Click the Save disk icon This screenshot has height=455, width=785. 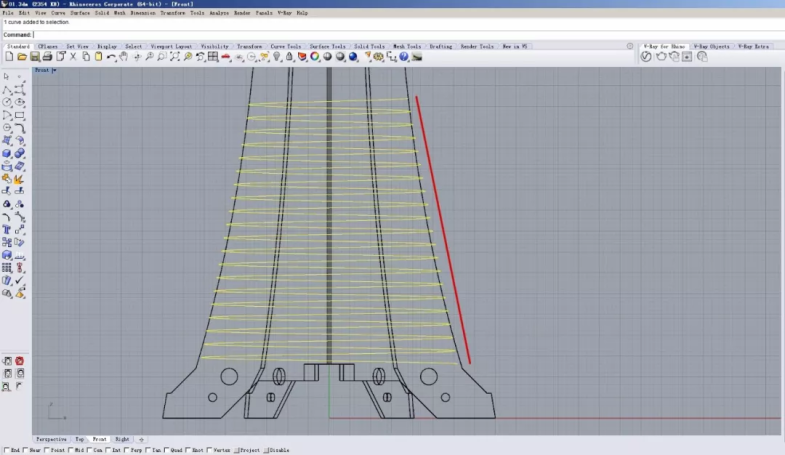click(x=34, y=57)
